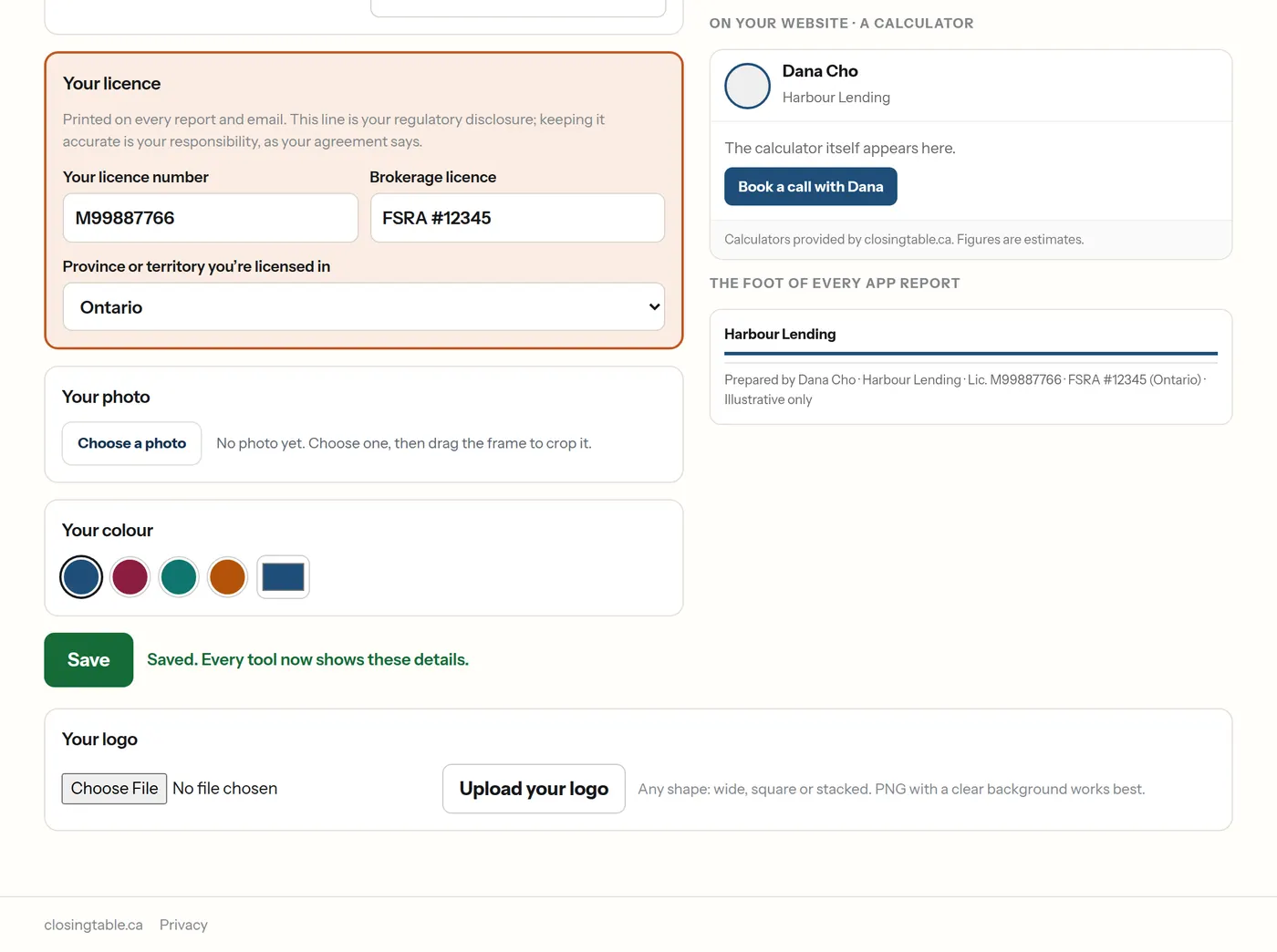Click Dana Cho's avatar placeholder circle
The height and width of the screenshot is (952, 1277).
coord(748,86)
